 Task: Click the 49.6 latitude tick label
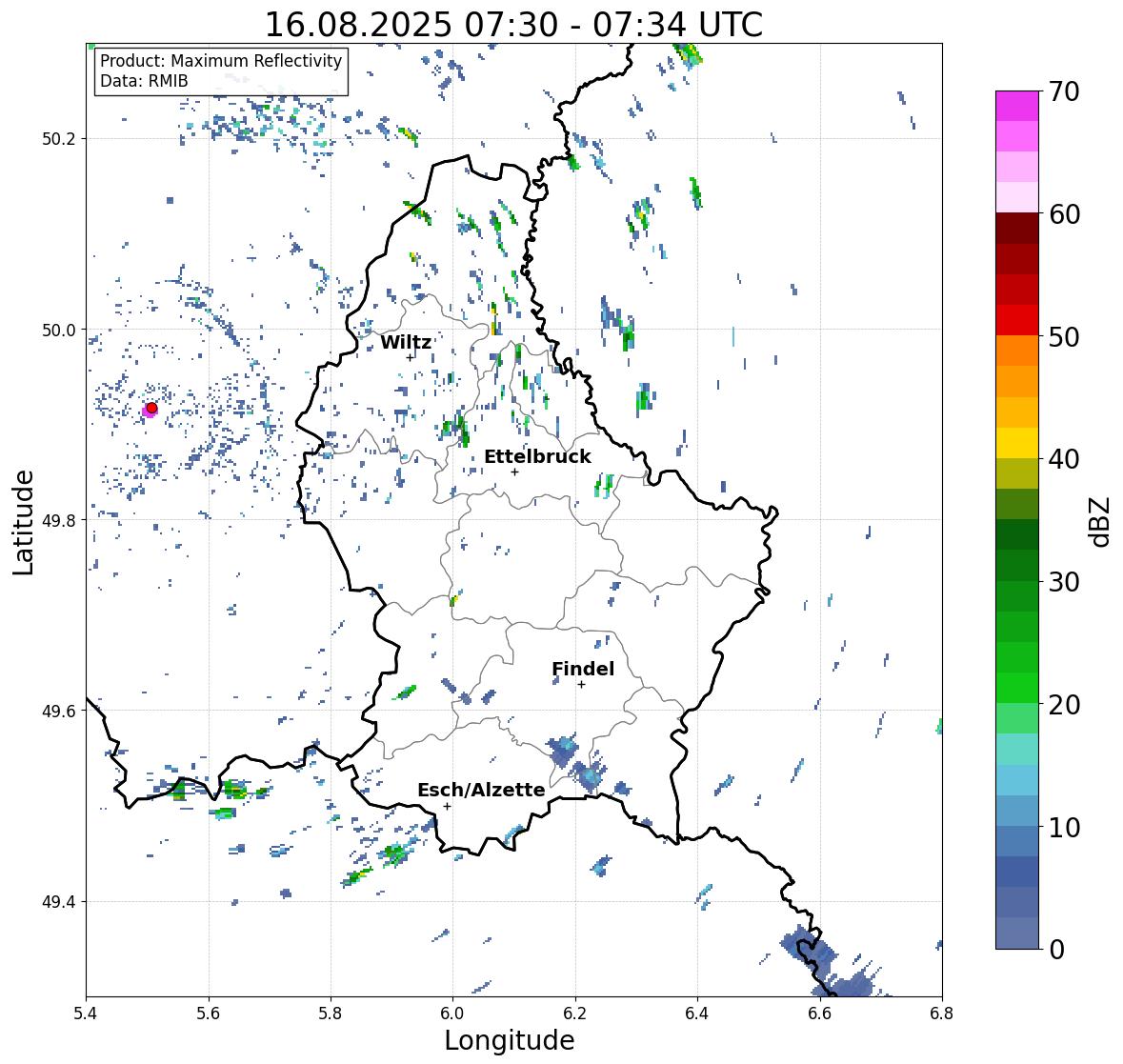click(x=59, y=711)
